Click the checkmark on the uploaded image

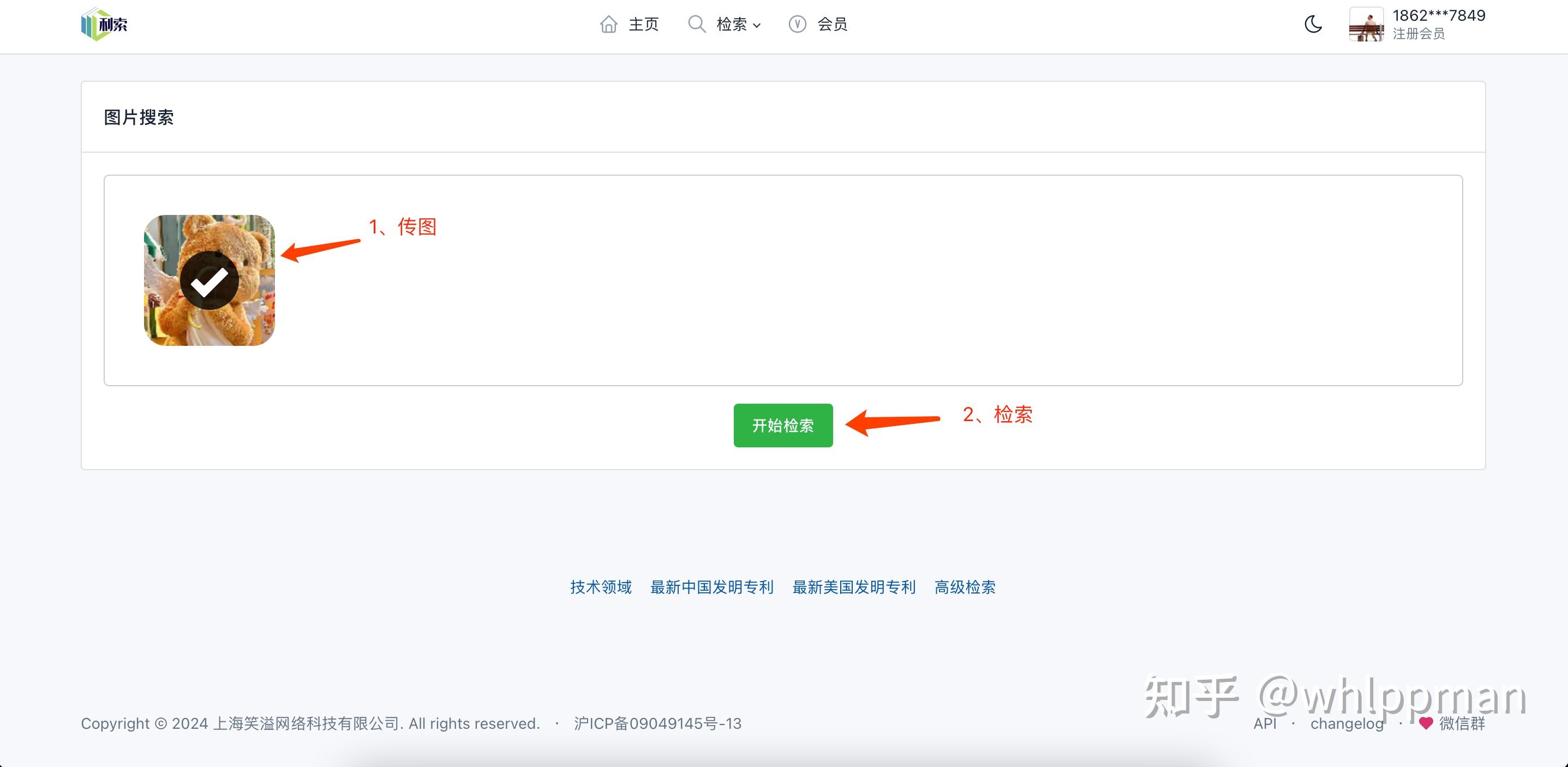(209, 281)
